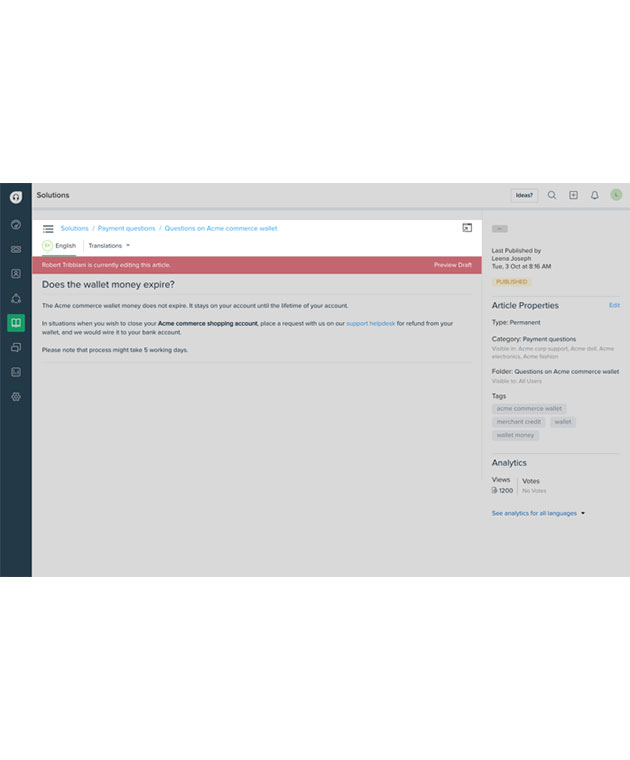Select the English language tab
The width and height of the screenshot is (630, 760).
[x=59, y=246]
